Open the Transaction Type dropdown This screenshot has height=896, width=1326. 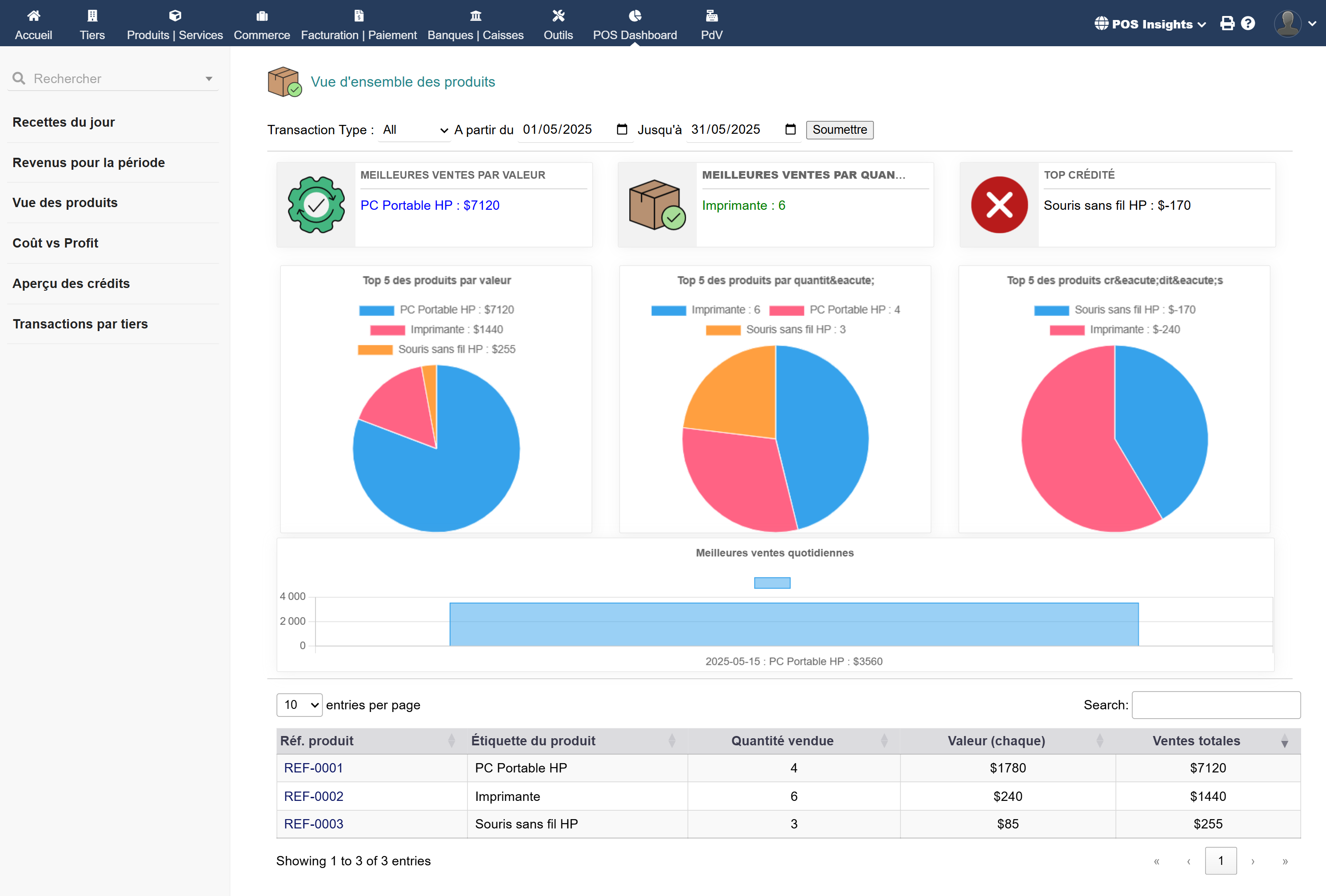point(414,130)
